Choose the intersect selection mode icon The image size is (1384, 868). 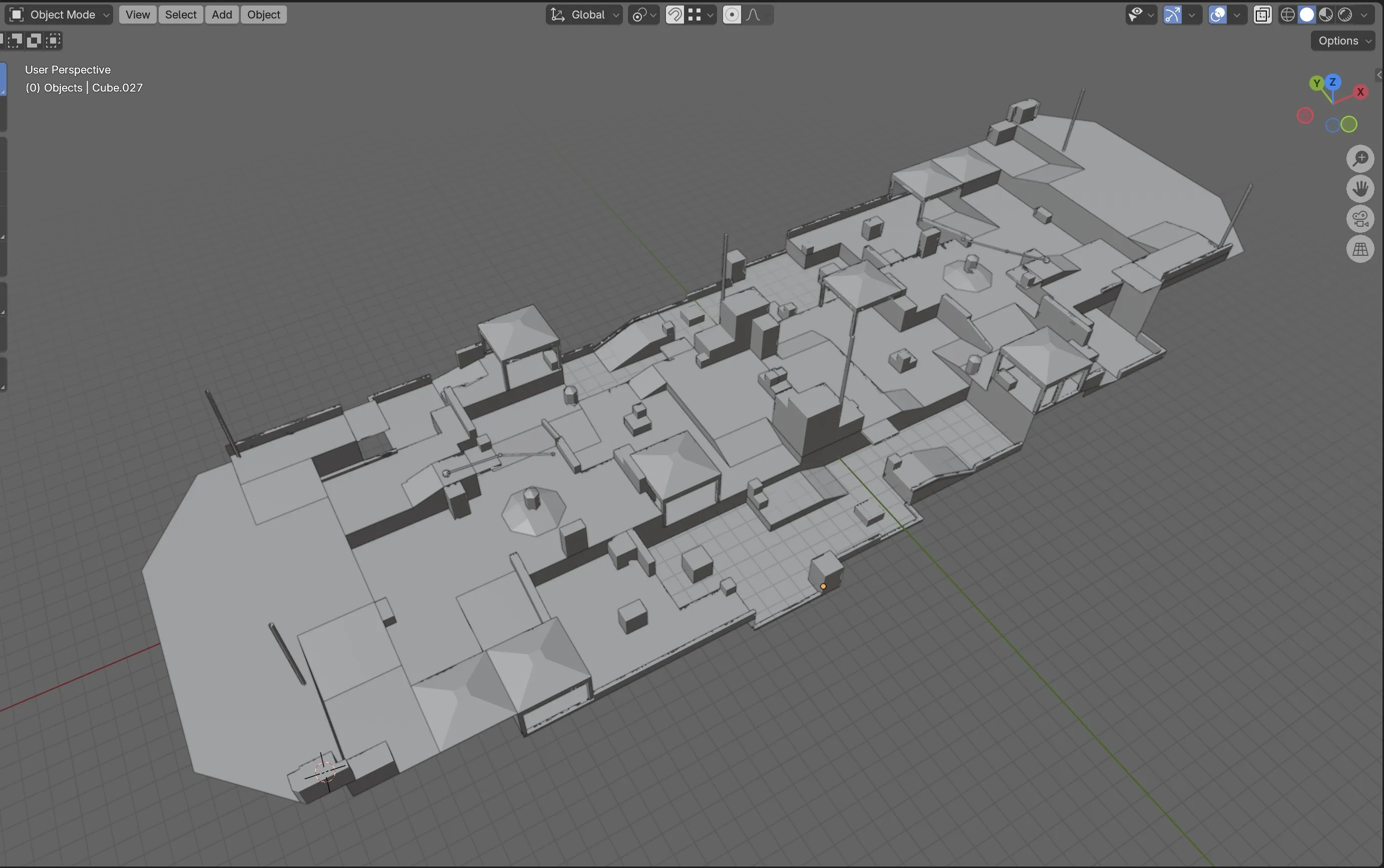click(x=54, y=40)
